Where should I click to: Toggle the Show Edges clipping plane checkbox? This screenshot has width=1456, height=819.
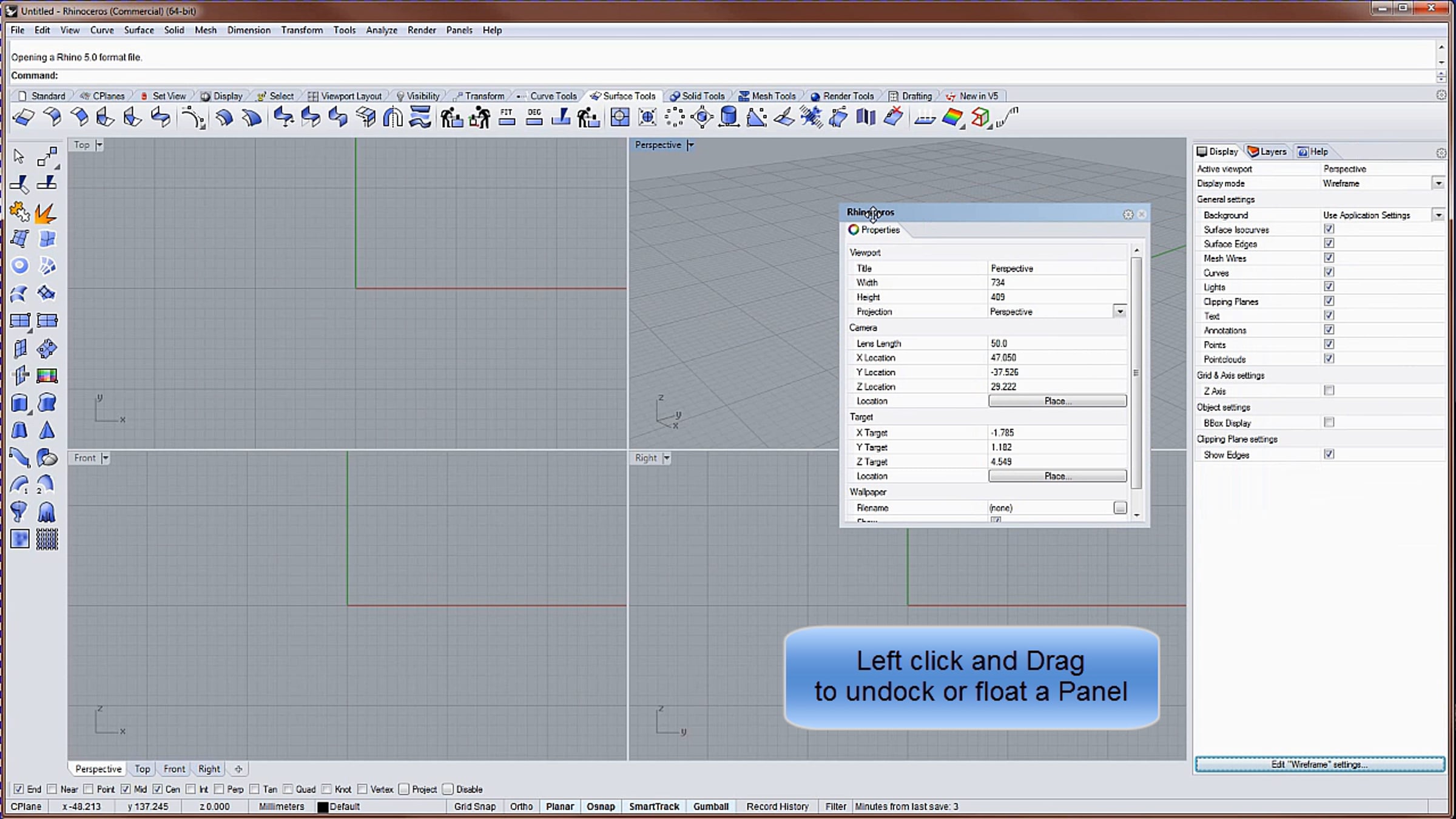tap(1329, 454)
